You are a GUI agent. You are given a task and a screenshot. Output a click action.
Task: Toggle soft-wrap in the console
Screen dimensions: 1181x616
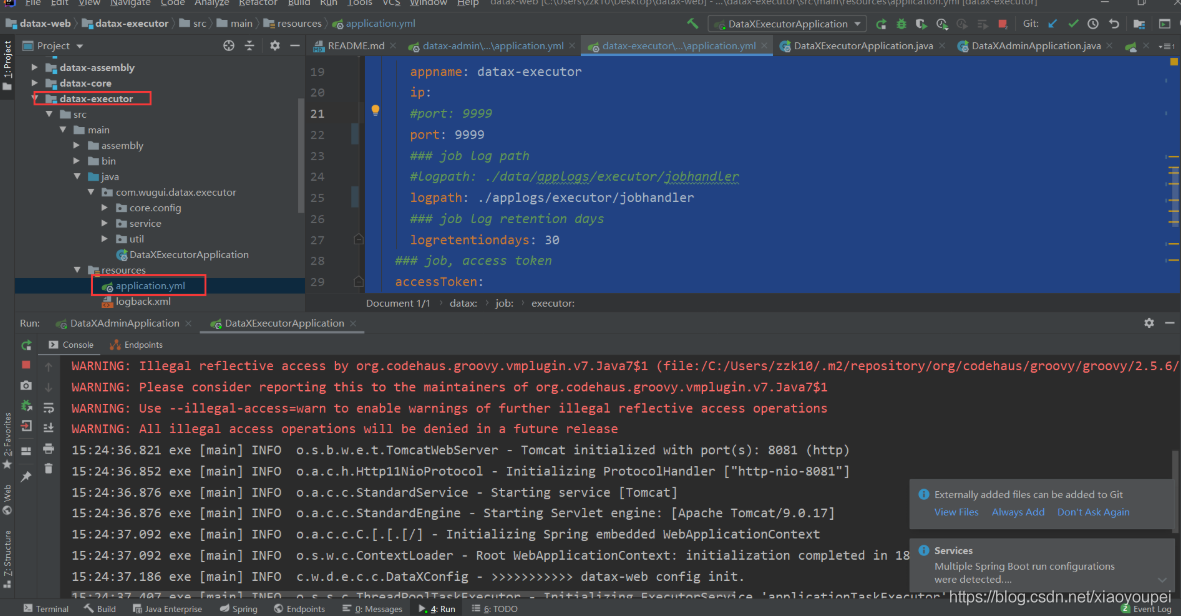[x=48, y=407]
